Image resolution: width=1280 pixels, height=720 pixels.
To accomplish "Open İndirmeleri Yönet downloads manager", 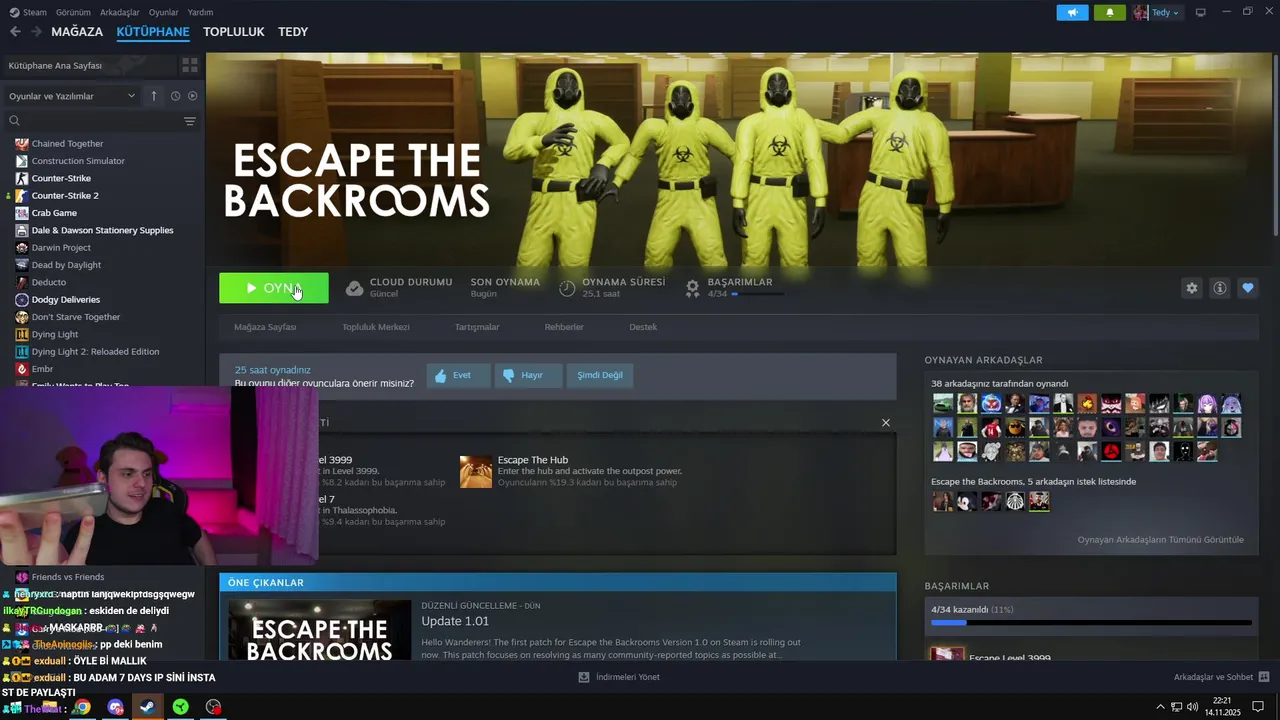I will 619,677.
